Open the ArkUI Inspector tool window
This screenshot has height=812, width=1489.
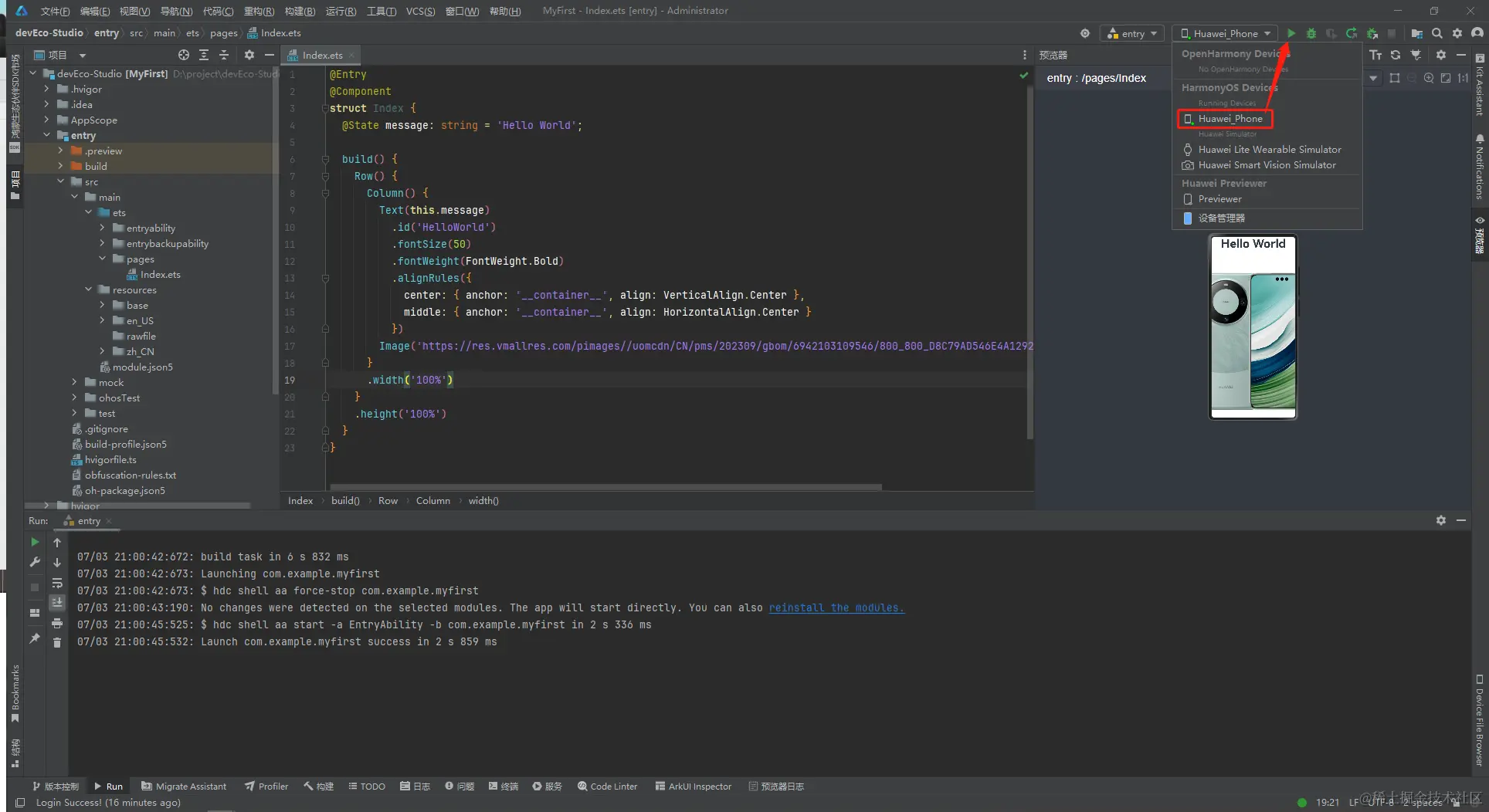693,787
